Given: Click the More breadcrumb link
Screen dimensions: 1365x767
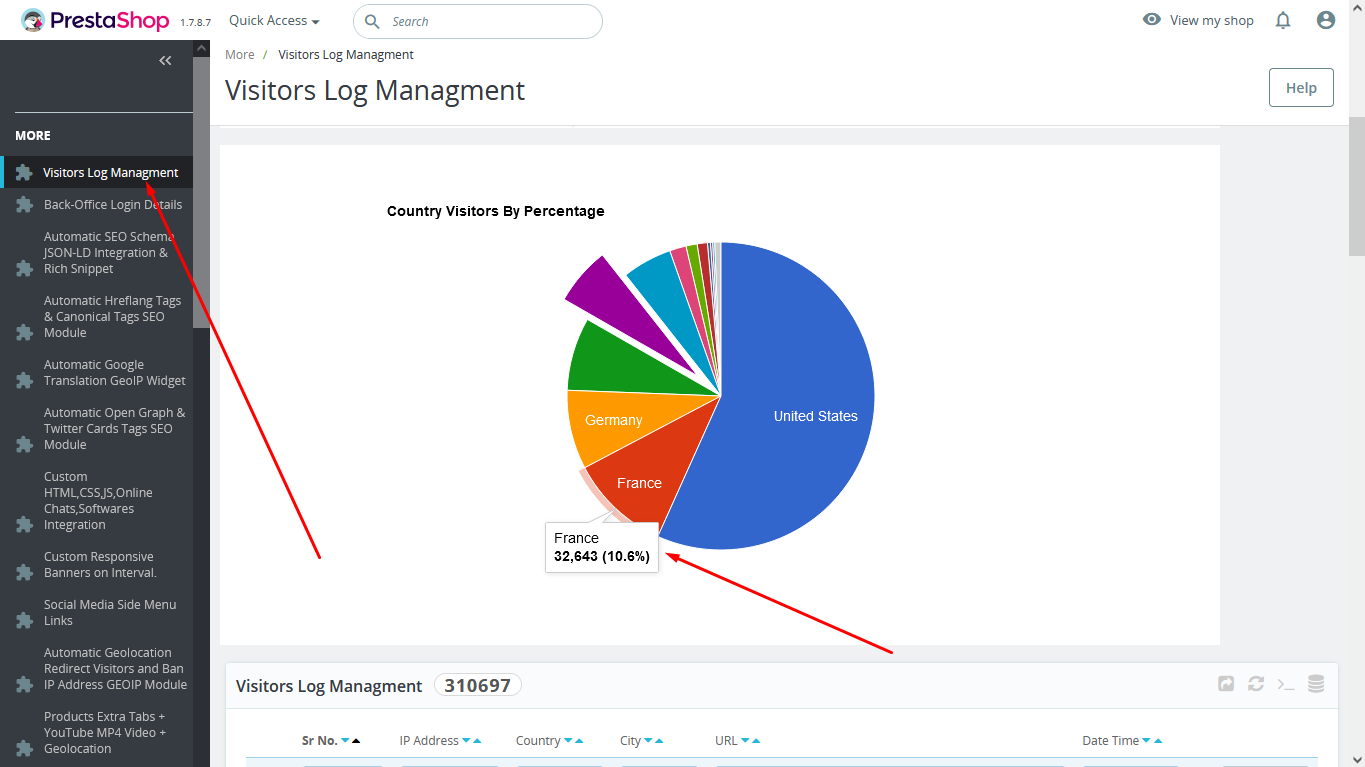Looking at the screenshot, I should click(240, 54).
